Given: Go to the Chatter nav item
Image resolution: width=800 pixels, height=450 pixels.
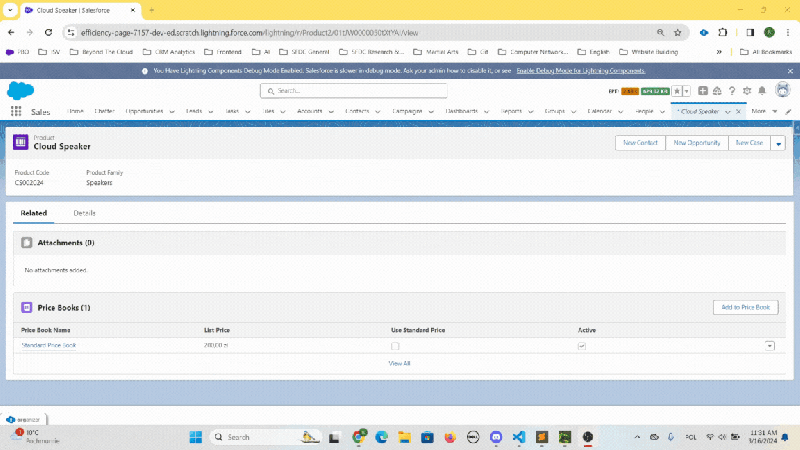Looking at the screenshot, I should tap(104, 111).
